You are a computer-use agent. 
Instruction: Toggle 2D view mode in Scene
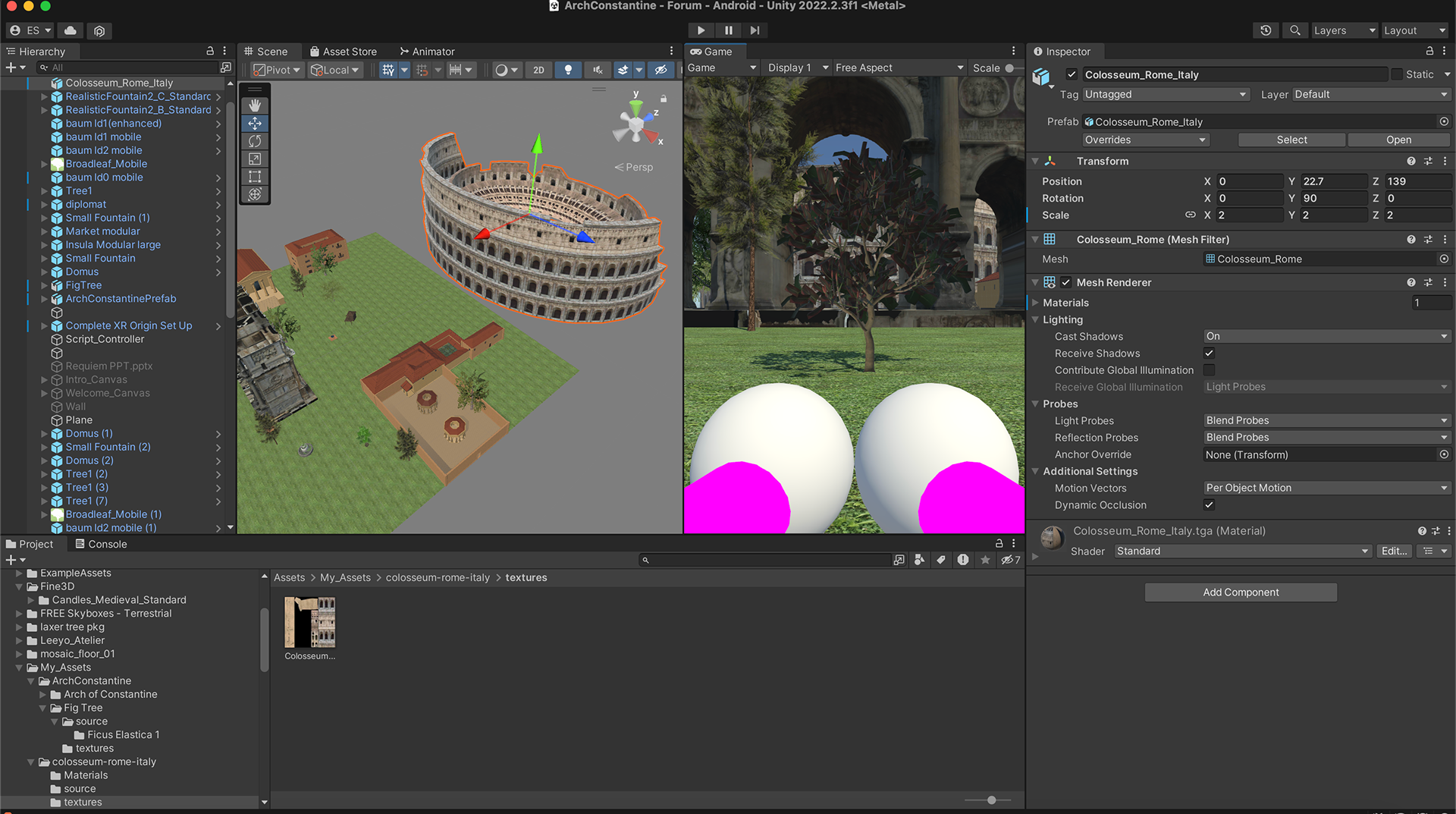pyautogui.click(x=538, y=70)
